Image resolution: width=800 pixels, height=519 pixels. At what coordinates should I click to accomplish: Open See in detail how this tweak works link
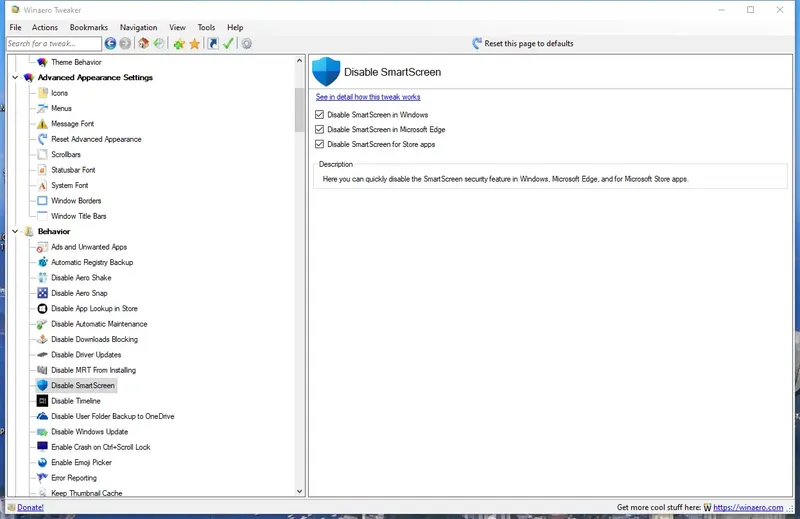368,97
